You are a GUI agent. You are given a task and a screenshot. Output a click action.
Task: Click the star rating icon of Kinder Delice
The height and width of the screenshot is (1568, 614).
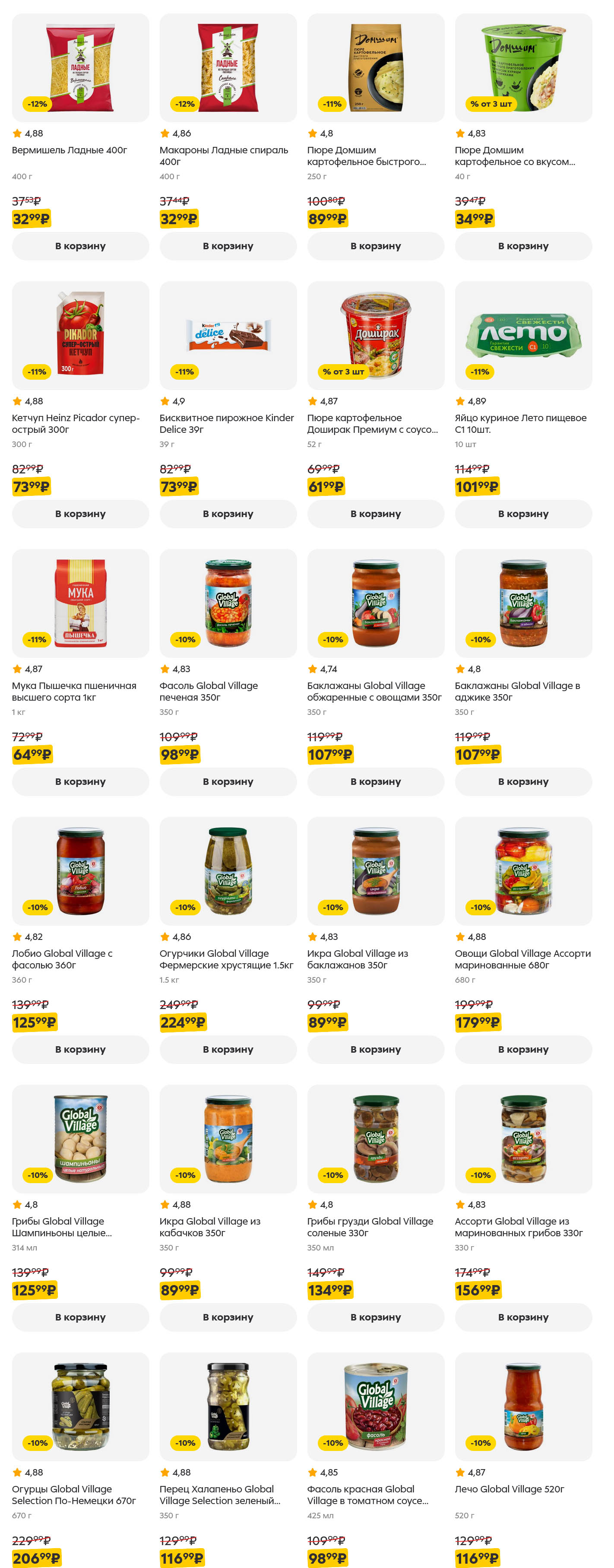point(165,401)
